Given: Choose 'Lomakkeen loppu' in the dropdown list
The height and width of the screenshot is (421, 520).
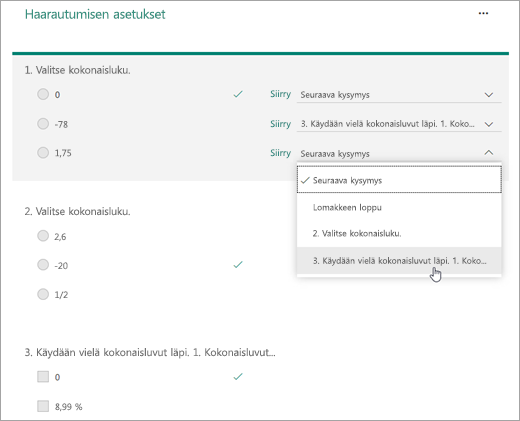Looking at the screenshot, I should (399, 207).
